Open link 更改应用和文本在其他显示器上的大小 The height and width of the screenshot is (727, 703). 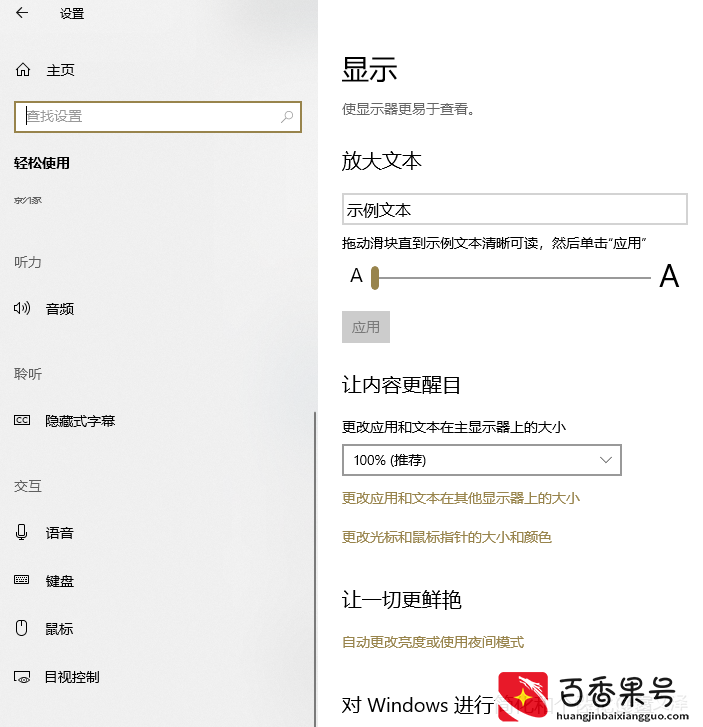coord(460,498)
